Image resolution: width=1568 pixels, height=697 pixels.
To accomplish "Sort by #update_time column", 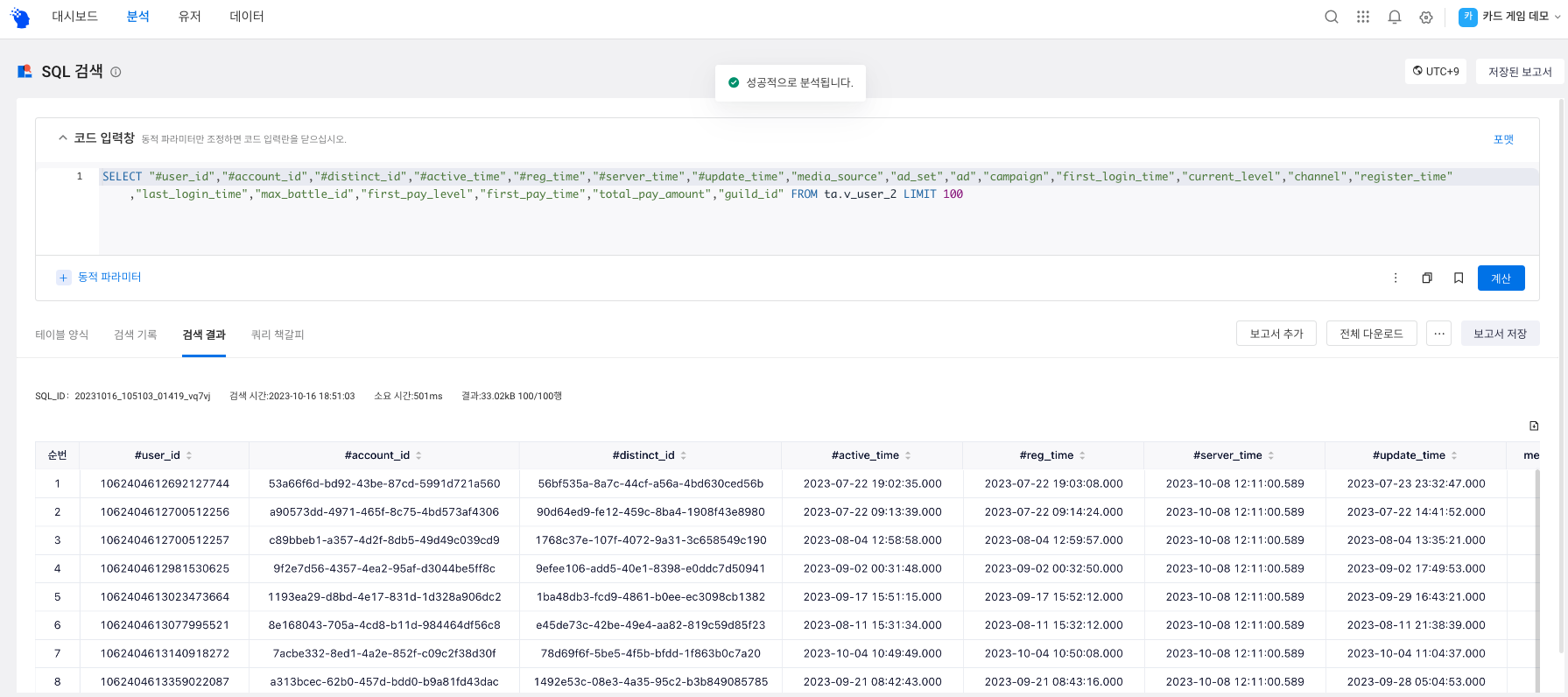I will pos(1454,455).
